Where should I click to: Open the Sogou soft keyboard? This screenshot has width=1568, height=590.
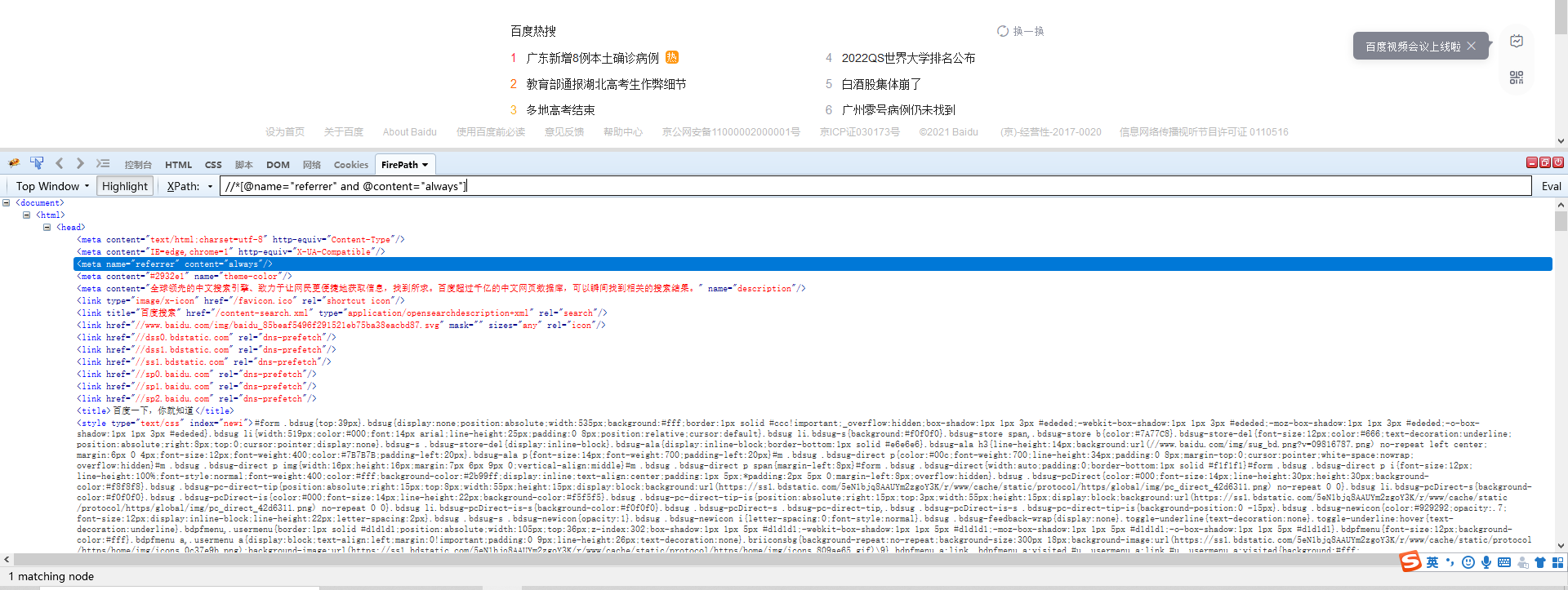(x=1504, y=562)
